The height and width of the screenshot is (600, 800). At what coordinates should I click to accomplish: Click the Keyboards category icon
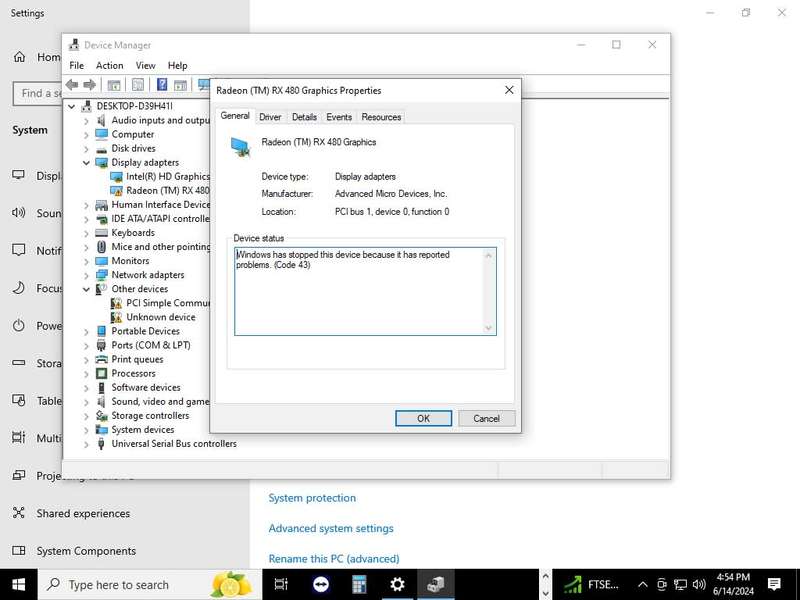coord(102,233)
